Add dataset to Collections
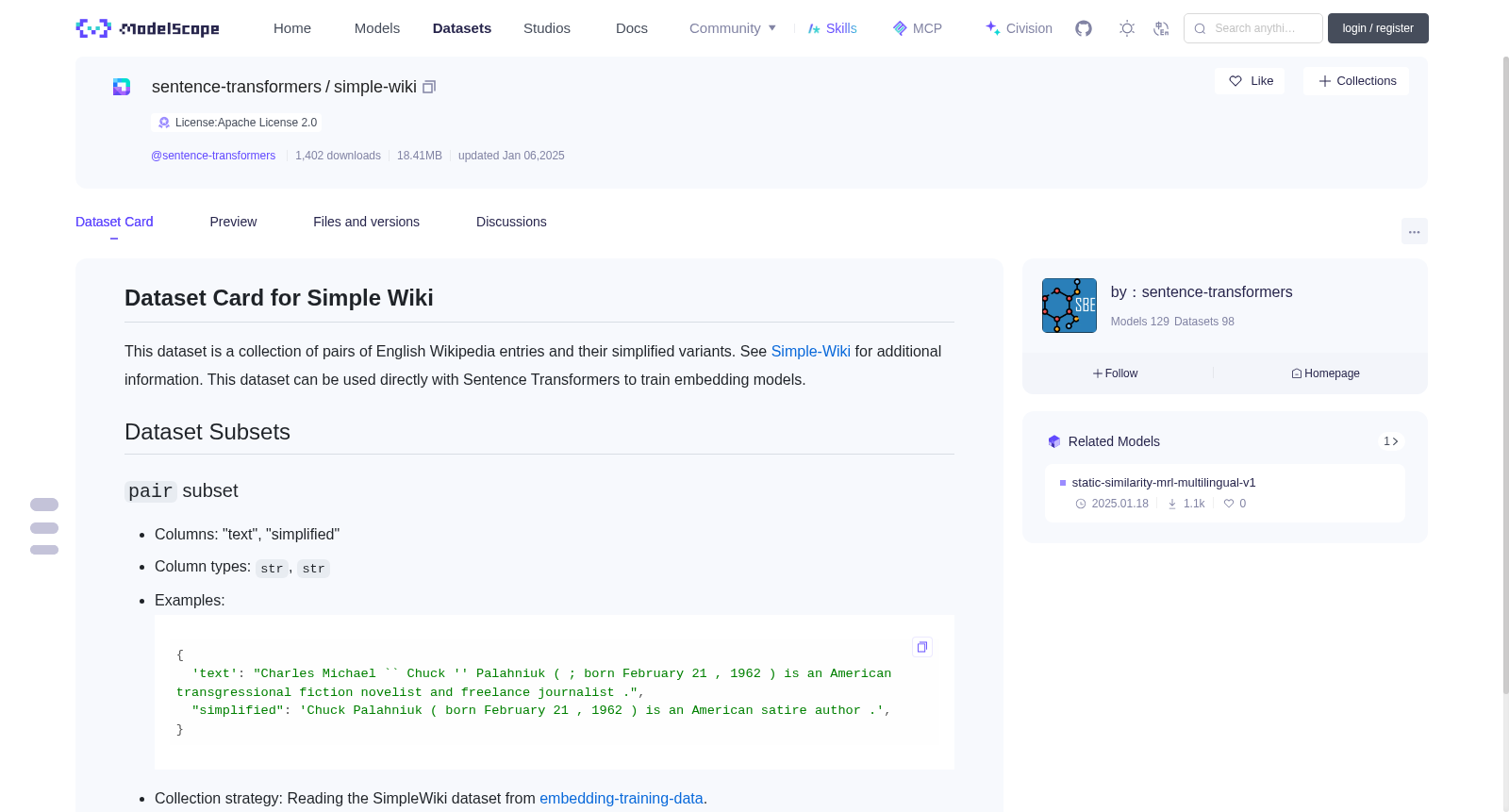Viewport: 1509px width, 812px height. coord(1356,81)
